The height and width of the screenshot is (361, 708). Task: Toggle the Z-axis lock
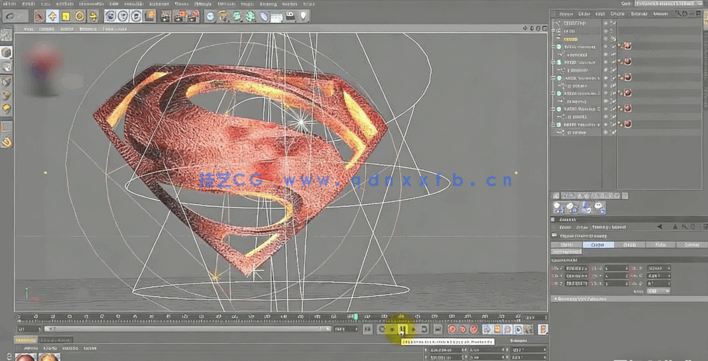point(136,17)
